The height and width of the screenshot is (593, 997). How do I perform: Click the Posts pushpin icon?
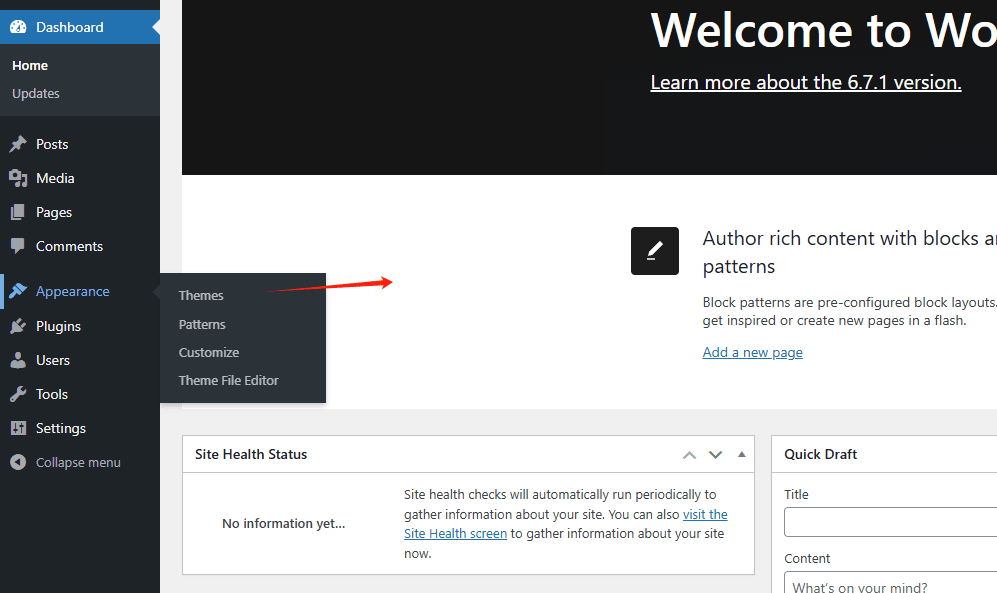tap(18, 144)
